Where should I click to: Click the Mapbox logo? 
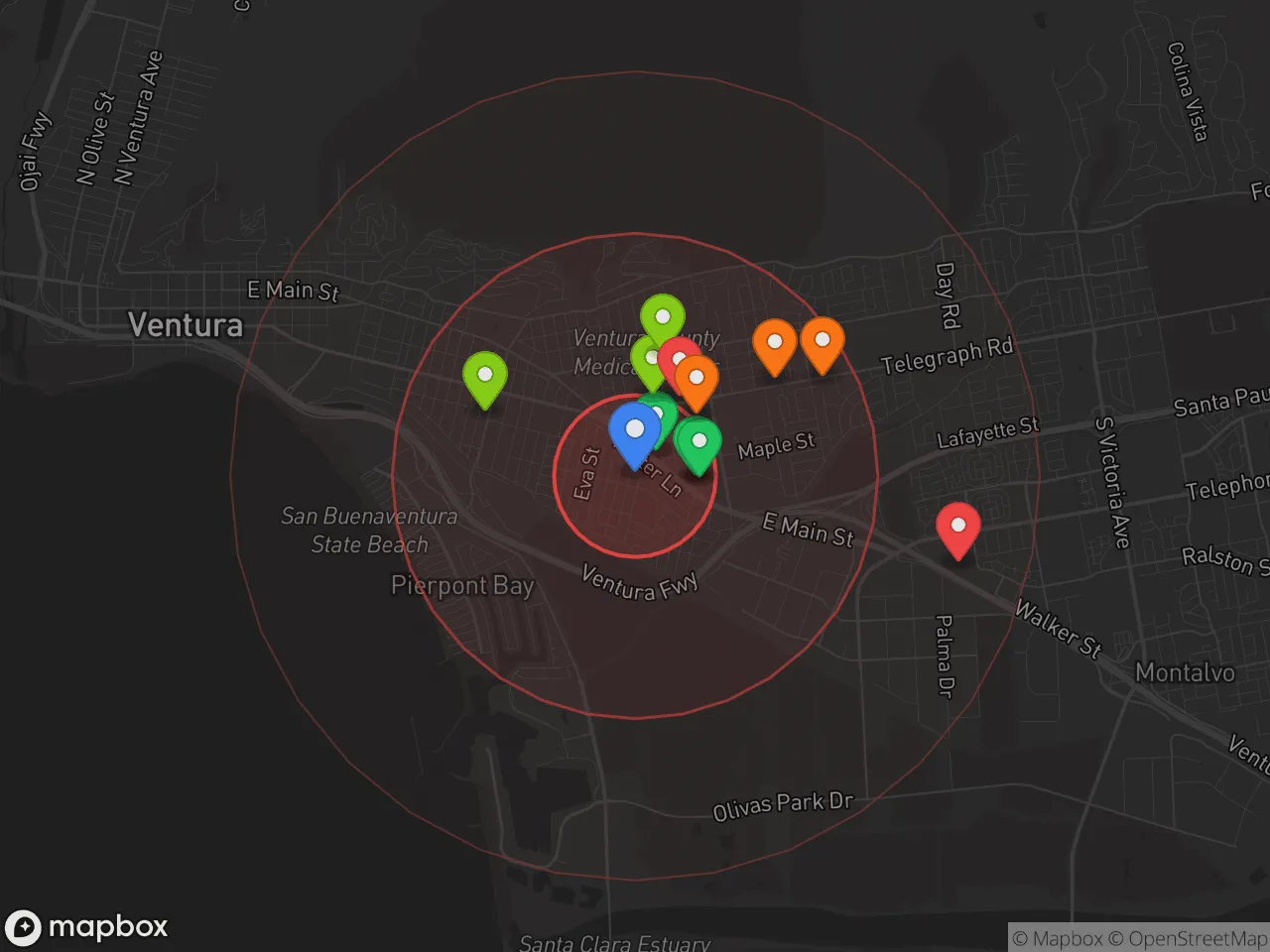coord(86,927)
